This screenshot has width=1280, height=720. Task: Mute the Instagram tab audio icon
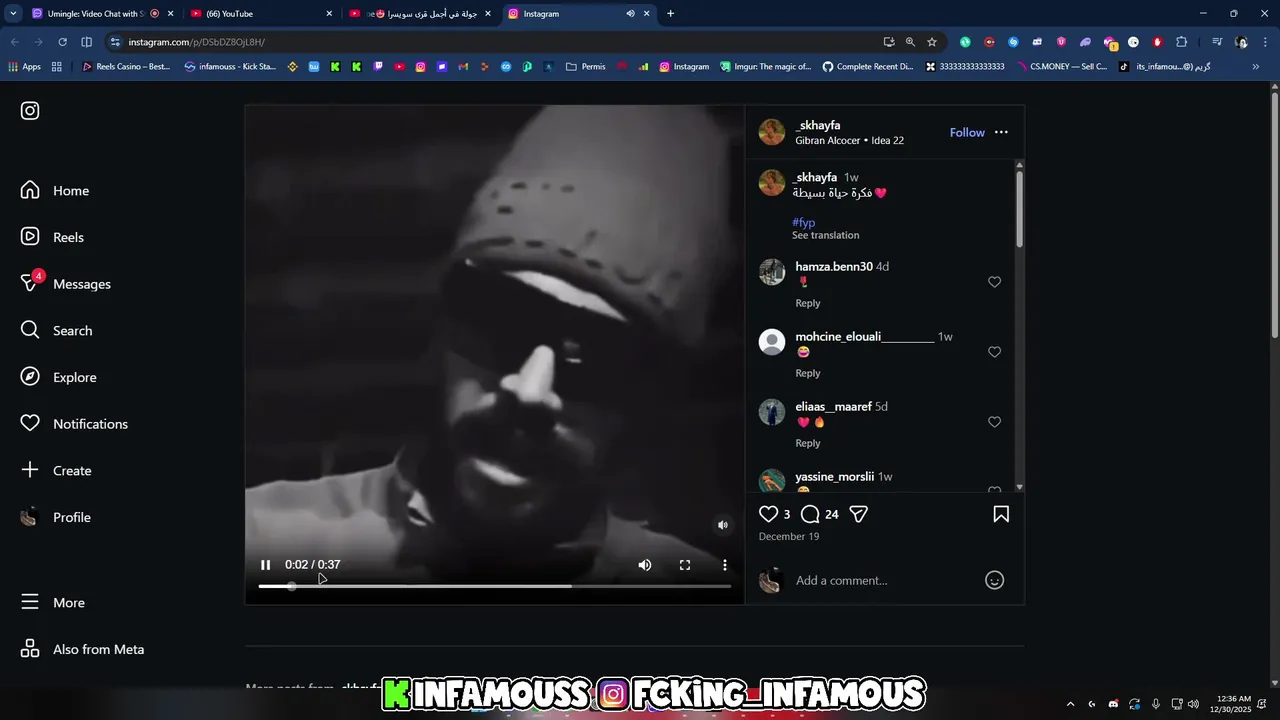(x=630, y=14)
